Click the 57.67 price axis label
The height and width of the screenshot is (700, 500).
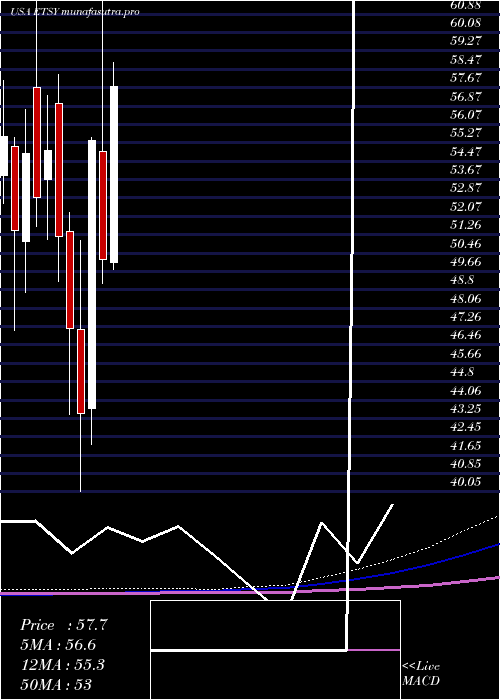pos(466,78)
